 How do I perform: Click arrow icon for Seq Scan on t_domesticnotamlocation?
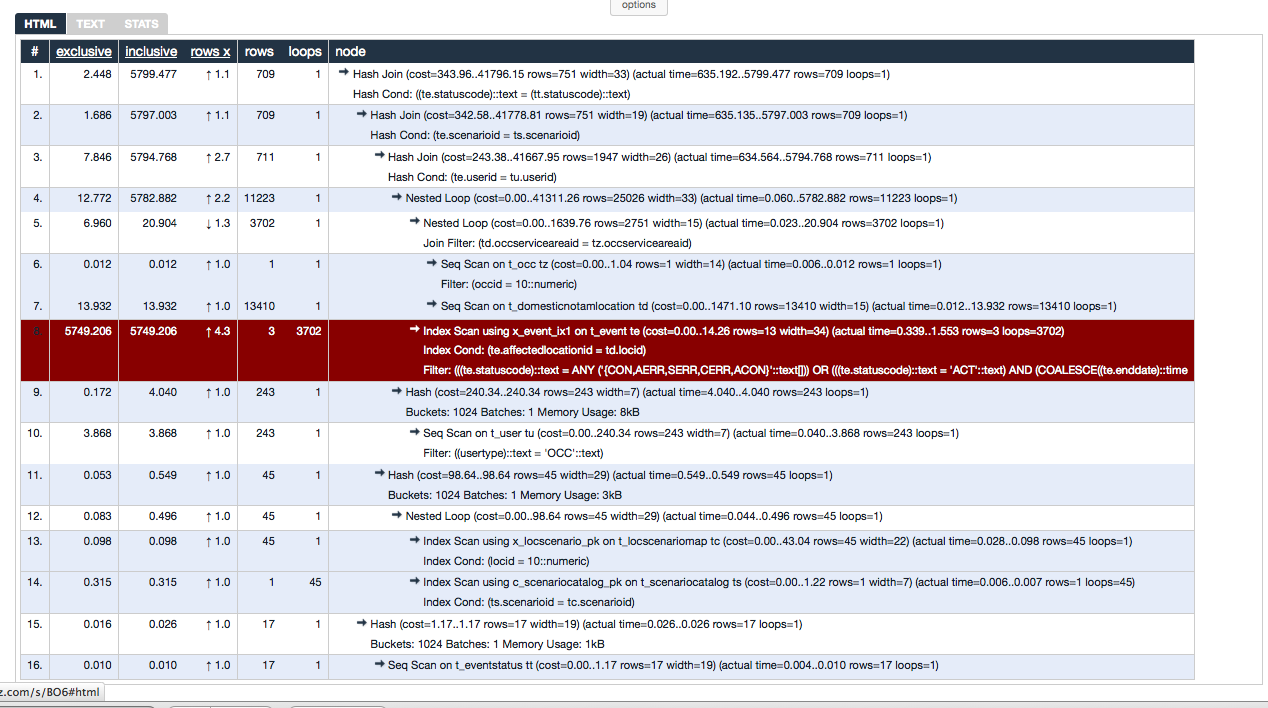[432, 306]
